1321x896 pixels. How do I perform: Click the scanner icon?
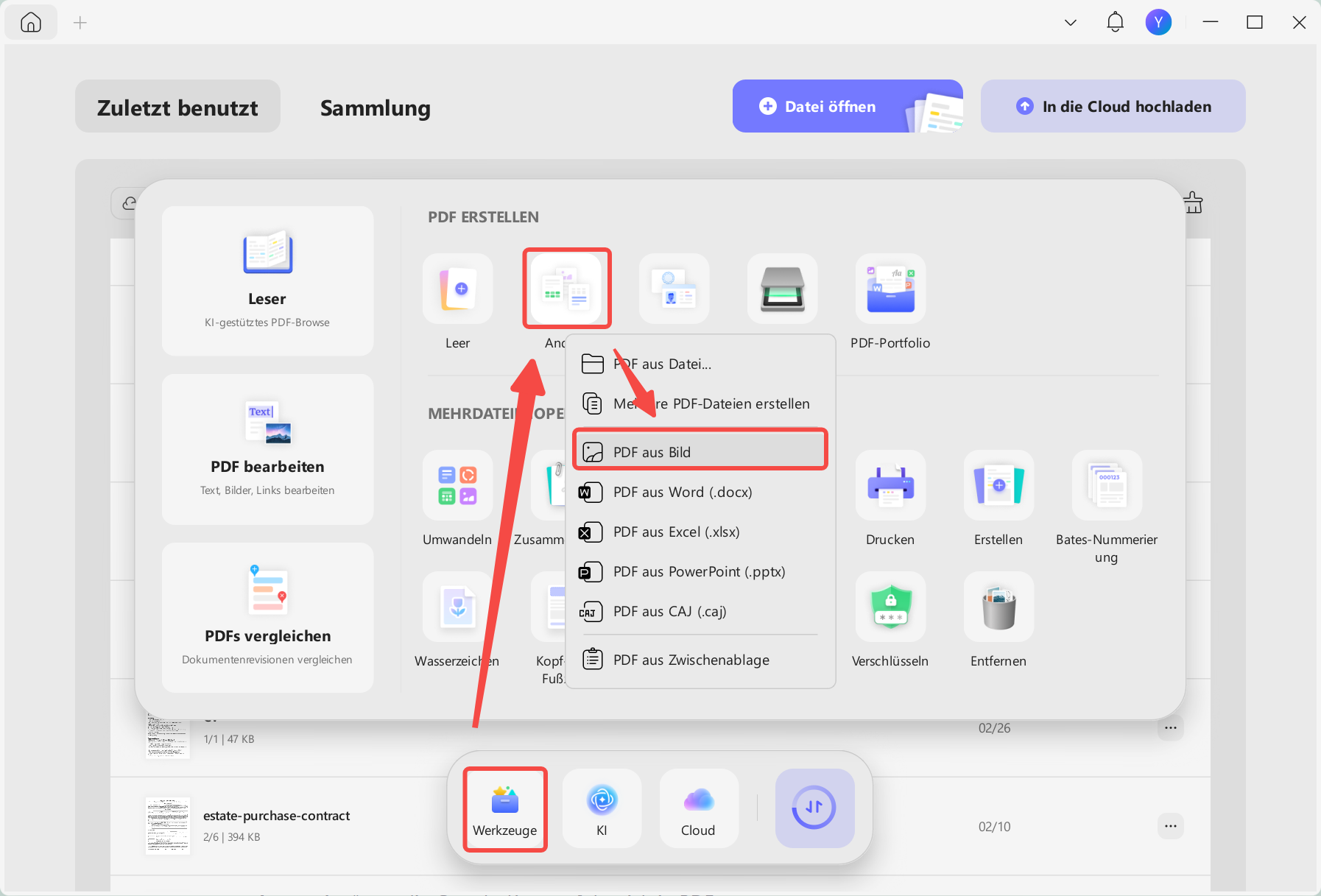coord(782,289)
